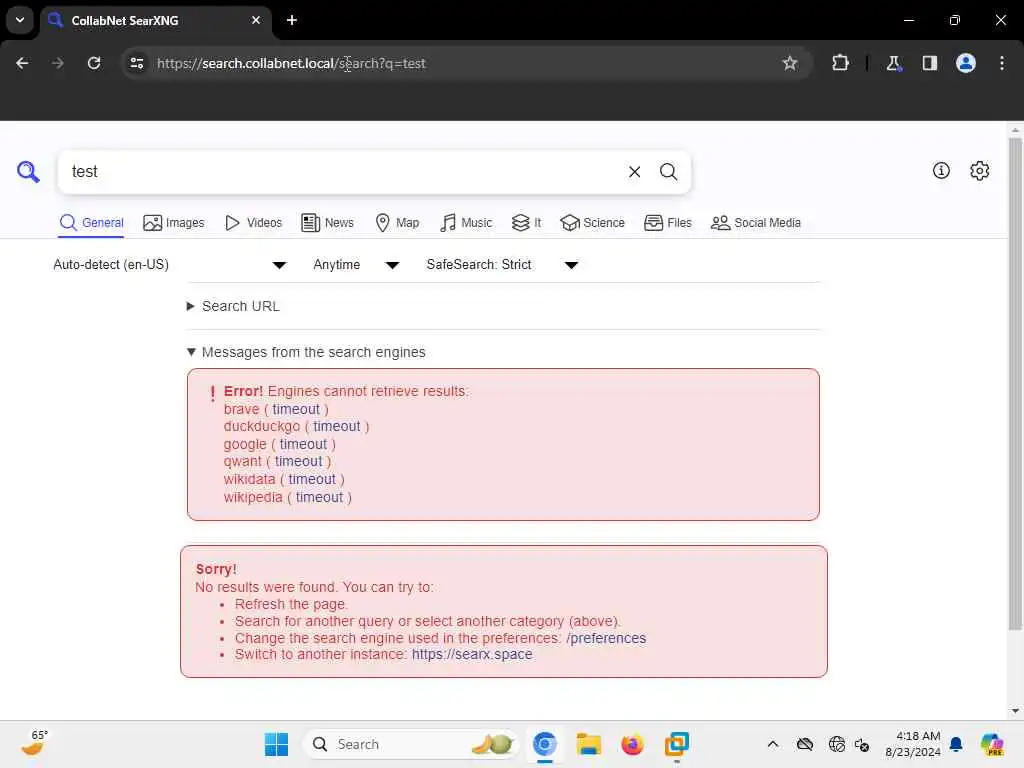Open the Chrome three-dot menu
The width and height of the screenshot is (1024, 768).
[x=1002, y=63]
